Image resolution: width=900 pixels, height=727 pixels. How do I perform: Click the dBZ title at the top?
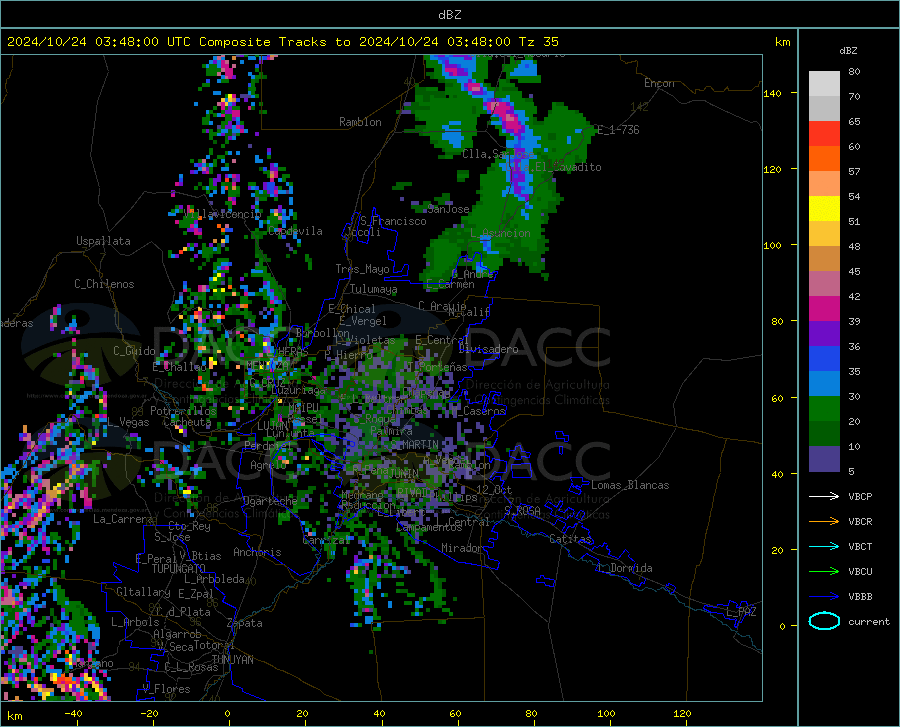pyautogui.click(x=449, y=15)
